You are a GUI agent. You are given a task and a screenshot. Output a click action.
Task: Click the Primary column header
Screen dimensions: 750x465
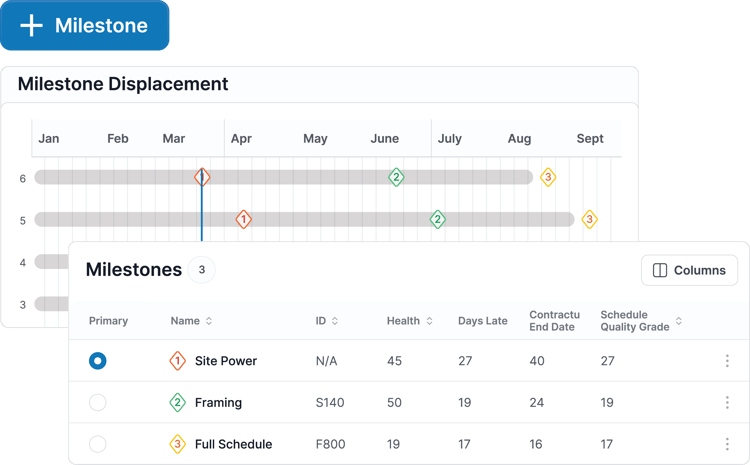pyautogui.click(x=108, y=321)
